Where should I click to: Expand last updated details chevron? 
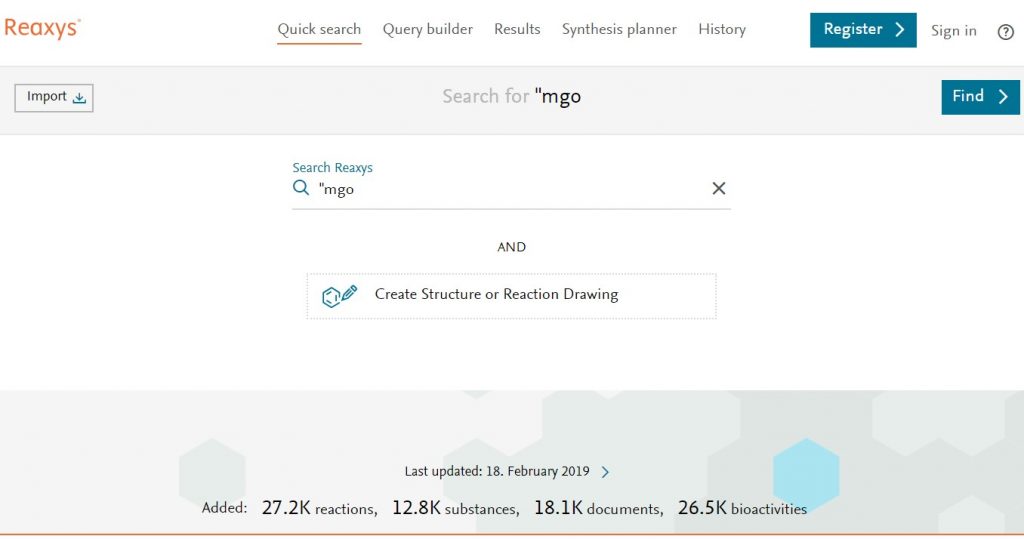point(605,472)
